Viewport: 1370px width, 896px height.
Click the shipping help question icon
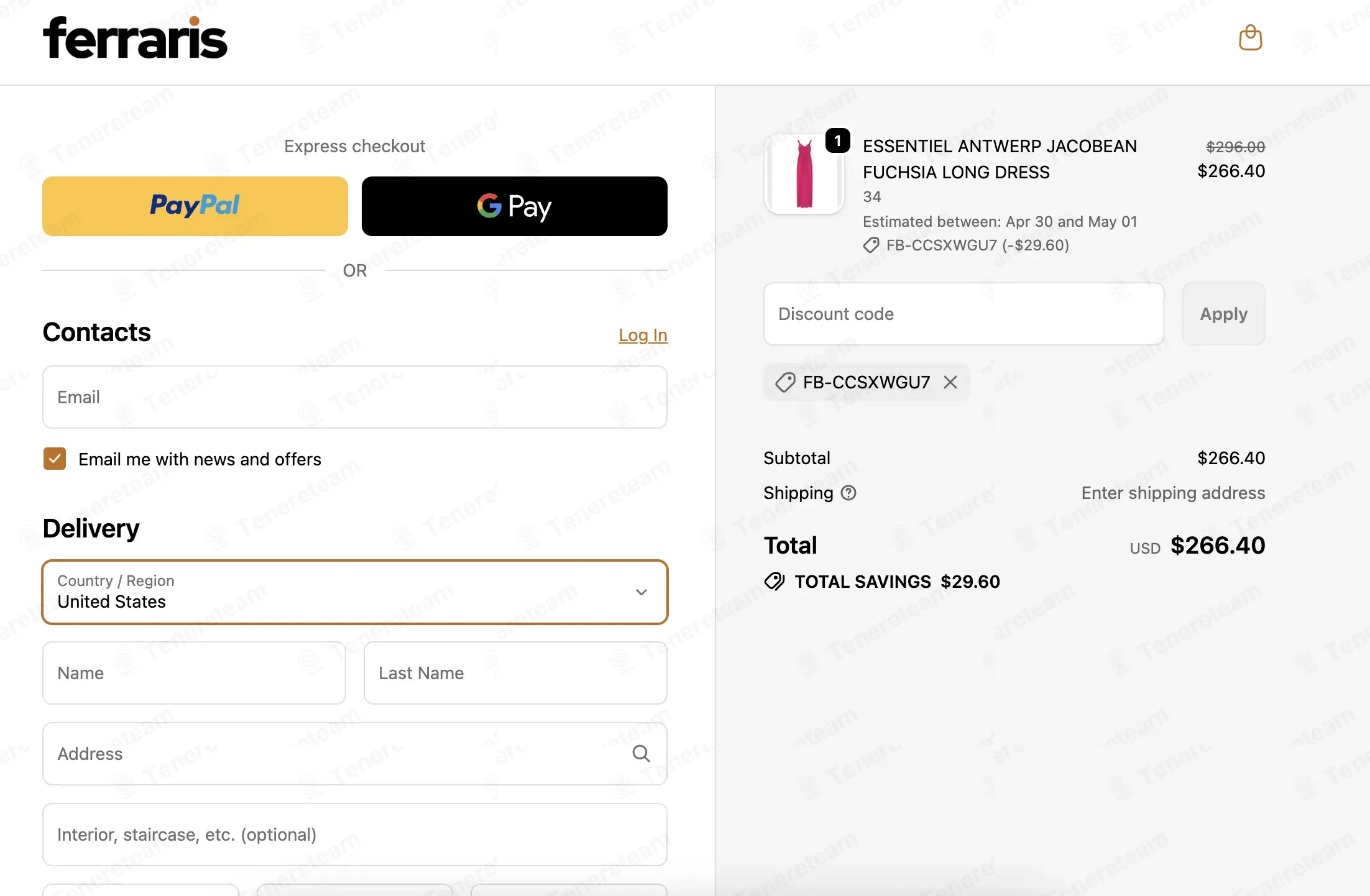pos(848,493)
